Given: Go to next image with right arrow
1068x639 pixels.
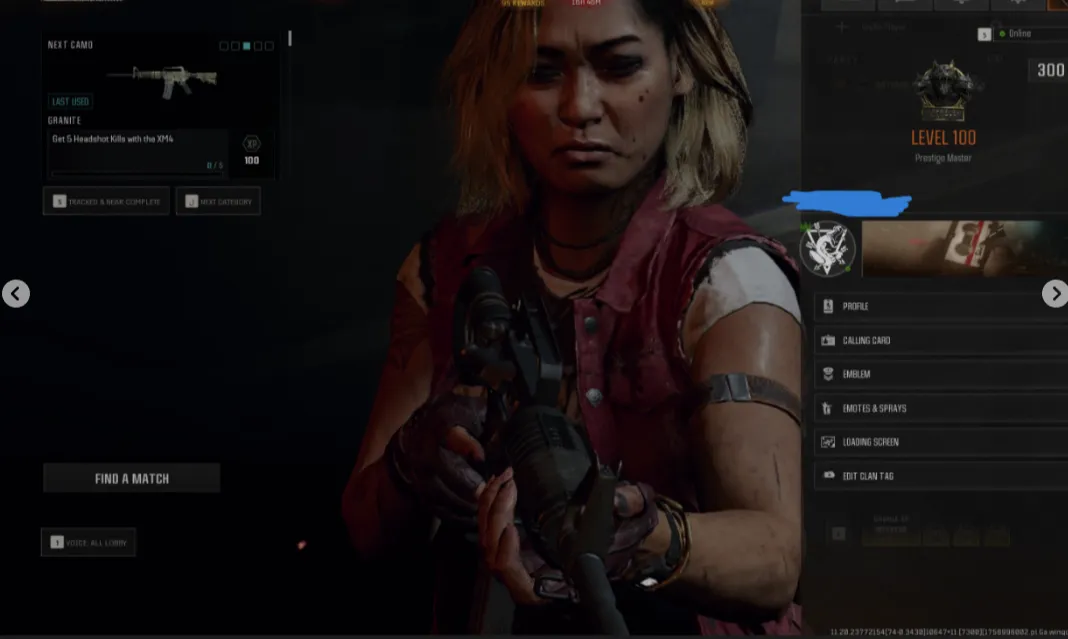Looking at the screenshot, I should [x=1054, y=293].
